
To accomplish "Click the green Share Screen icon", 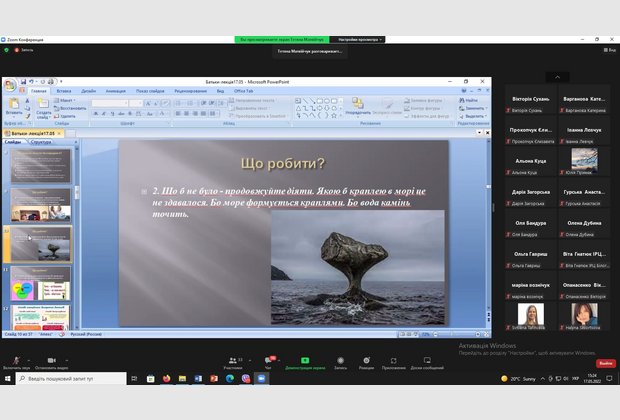I will point(305,360).
